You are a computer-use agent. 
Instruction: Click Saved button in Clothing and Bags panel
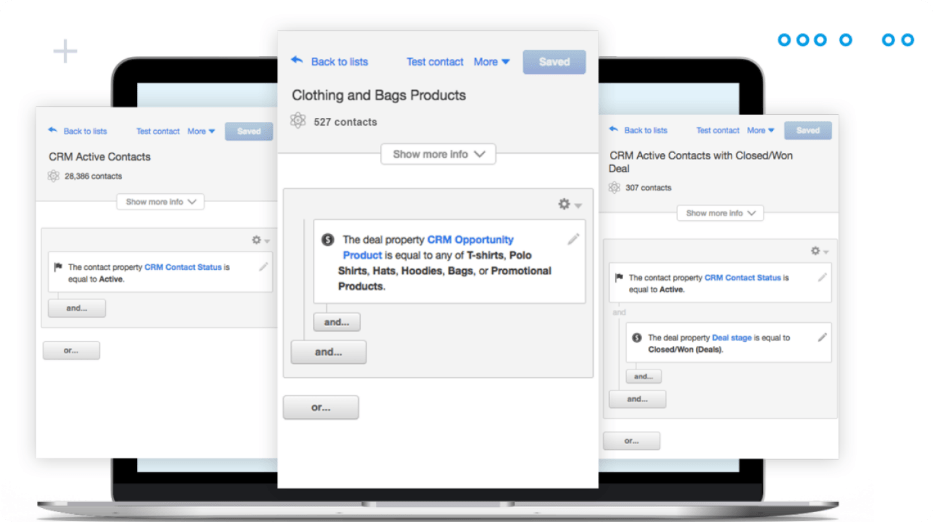point(554,61)
